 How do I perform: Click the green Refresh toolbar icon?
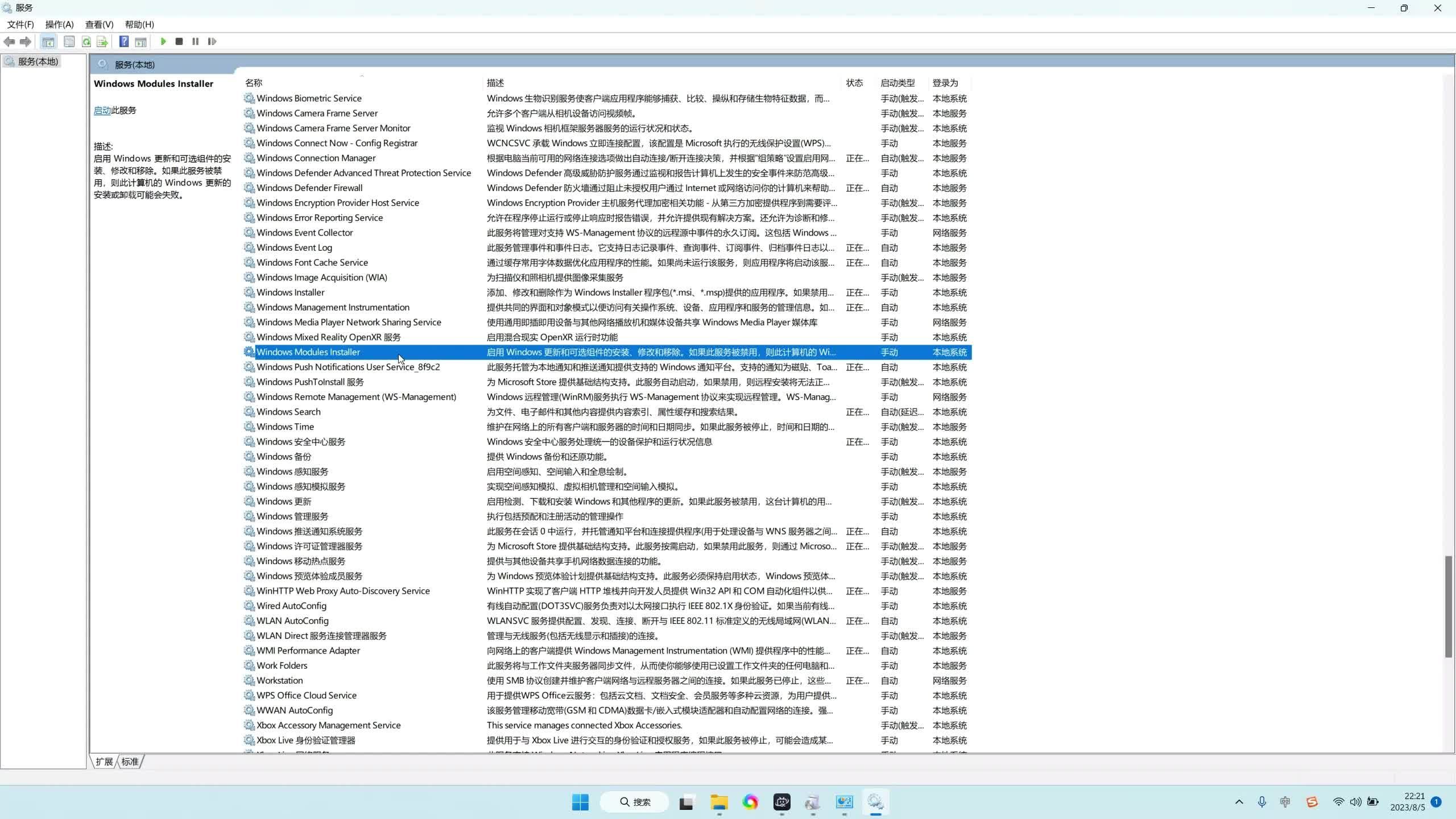86,42
